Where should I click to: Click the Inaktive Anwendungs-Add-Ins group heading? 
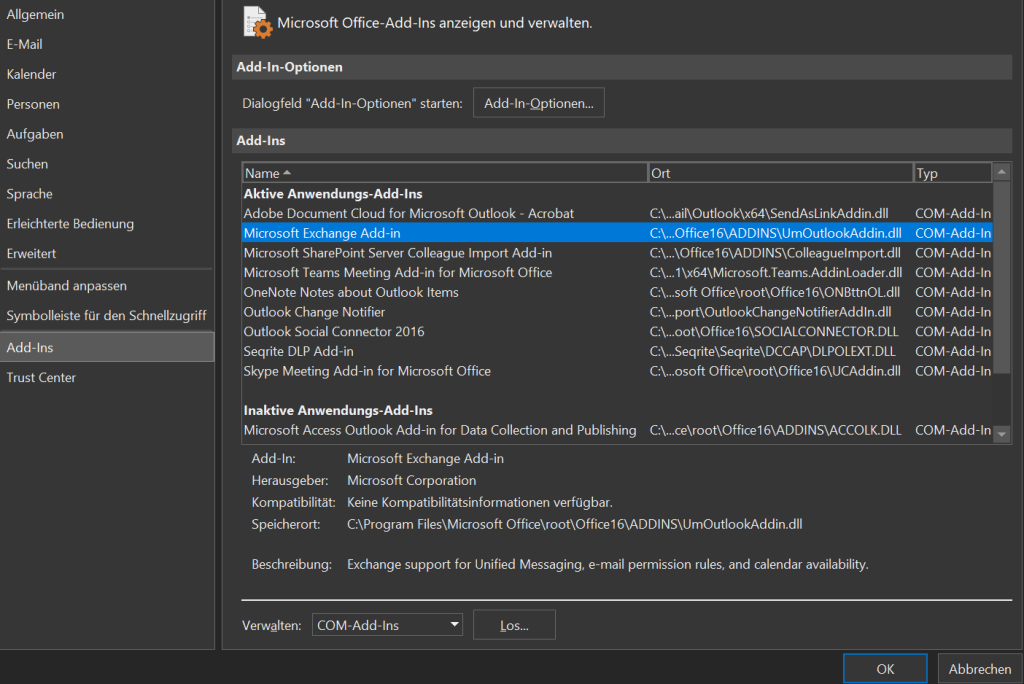tap(338, 410)
